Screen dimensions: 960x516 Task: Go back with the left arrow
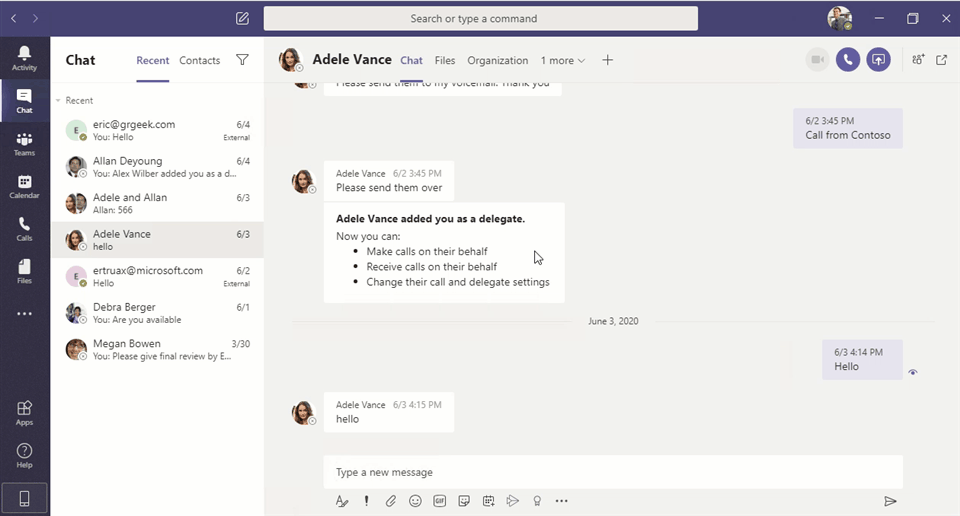13,18
